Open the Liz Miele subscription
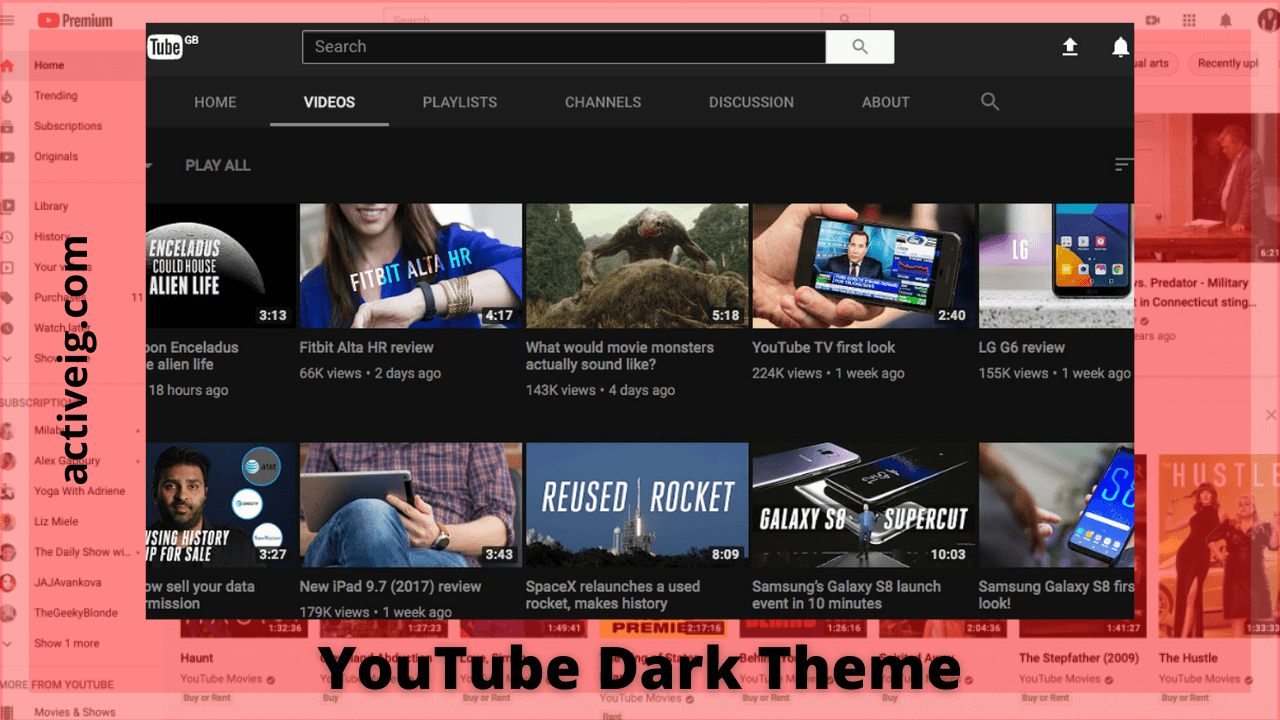Viewport: 1280px width, 720px height. [56, 522]
